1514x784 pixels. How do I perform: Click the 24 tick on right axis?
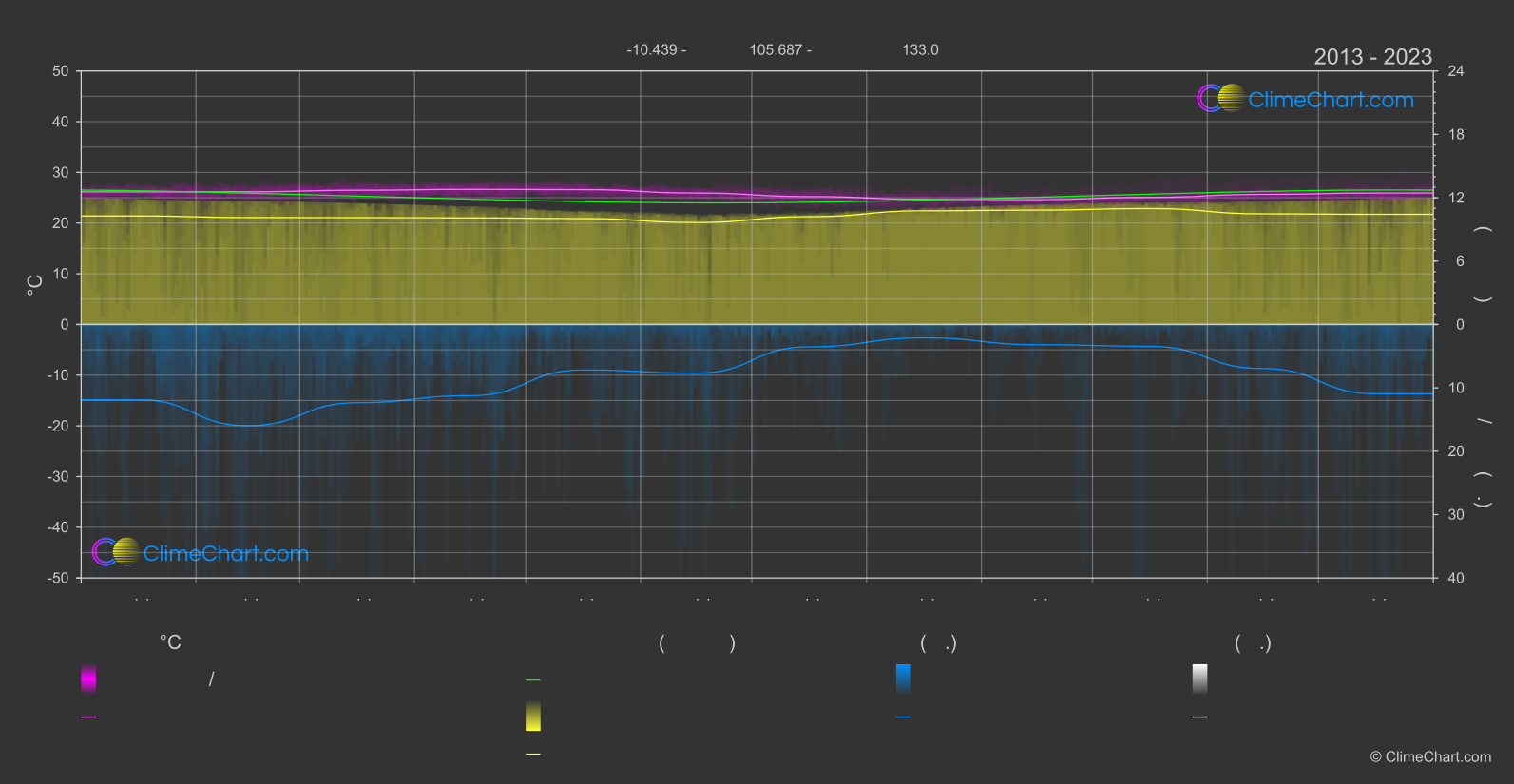[x=1456, y=71]
